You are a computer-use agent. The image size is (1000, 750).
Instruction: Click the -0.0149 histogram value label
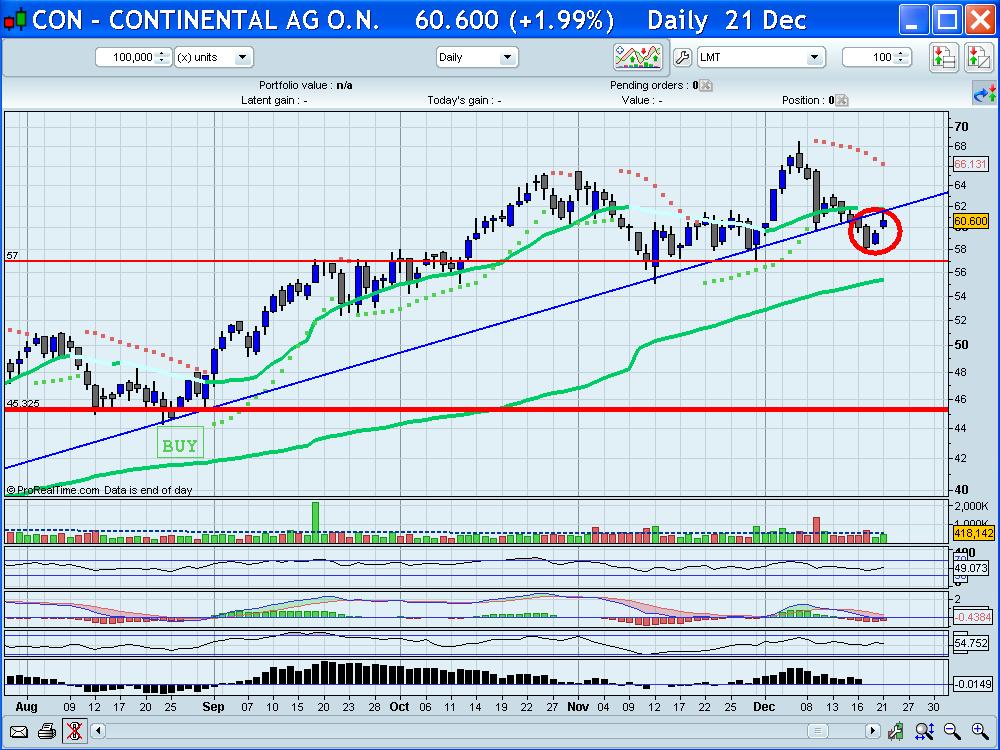tap(972, 684)
